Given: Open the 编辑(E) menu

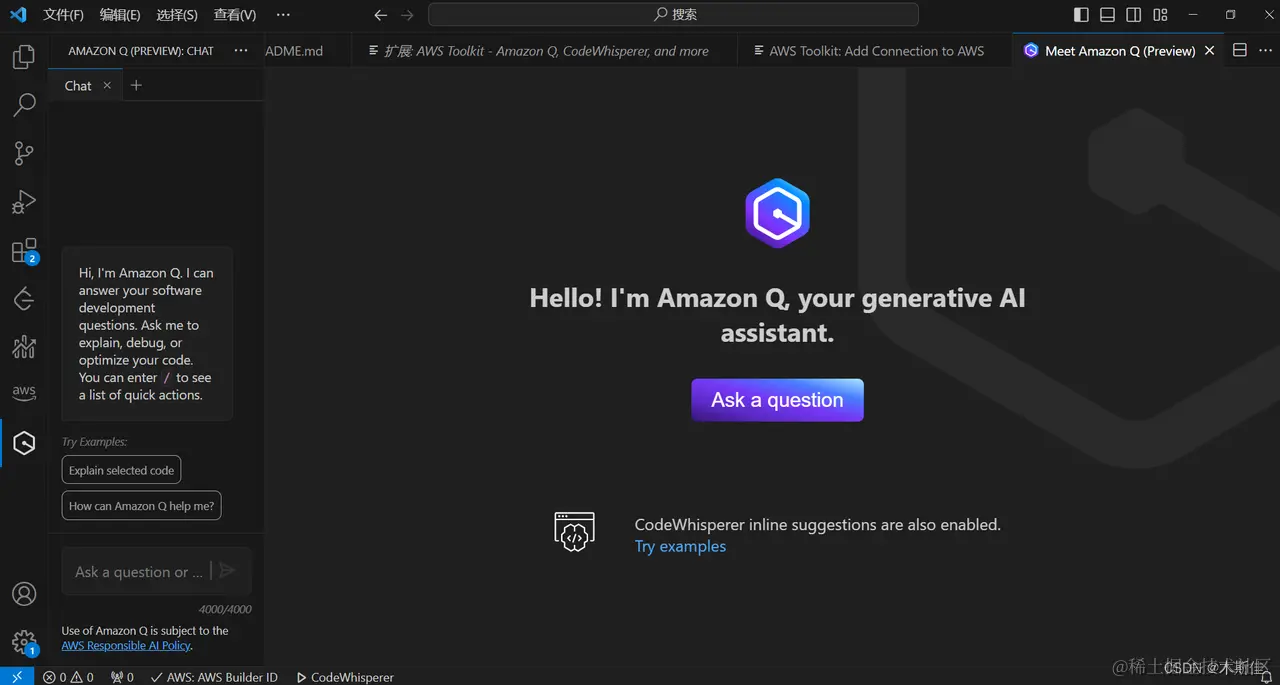Looking at the screenshot, I should [x=120, y=15].
